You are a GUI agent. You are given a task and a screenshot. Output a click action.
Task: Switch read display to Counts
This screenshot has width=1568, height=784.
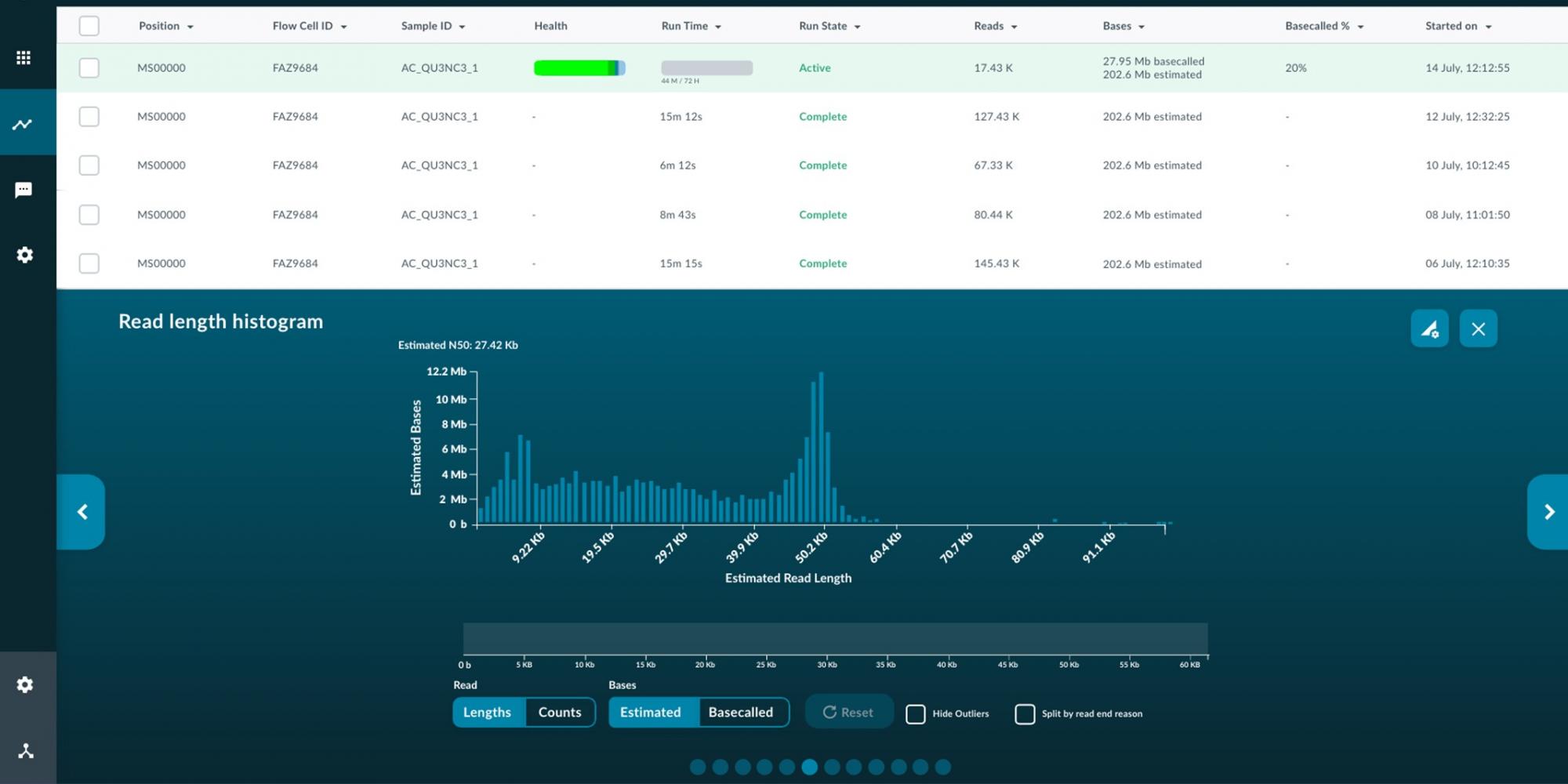coord(560,712)
